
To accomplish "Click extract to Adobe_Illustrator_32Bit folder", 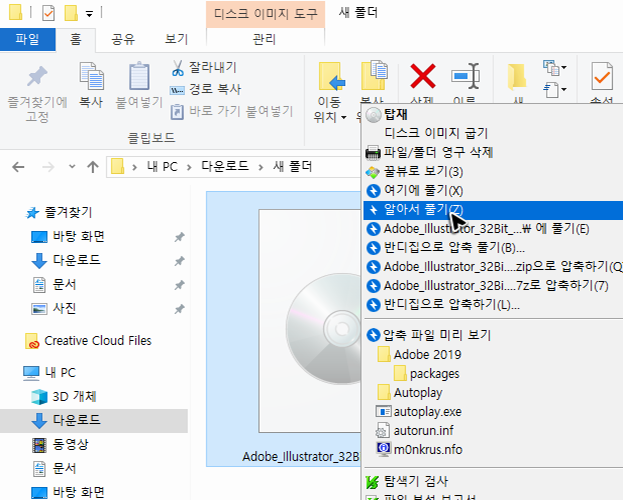I will pos(493,229).
